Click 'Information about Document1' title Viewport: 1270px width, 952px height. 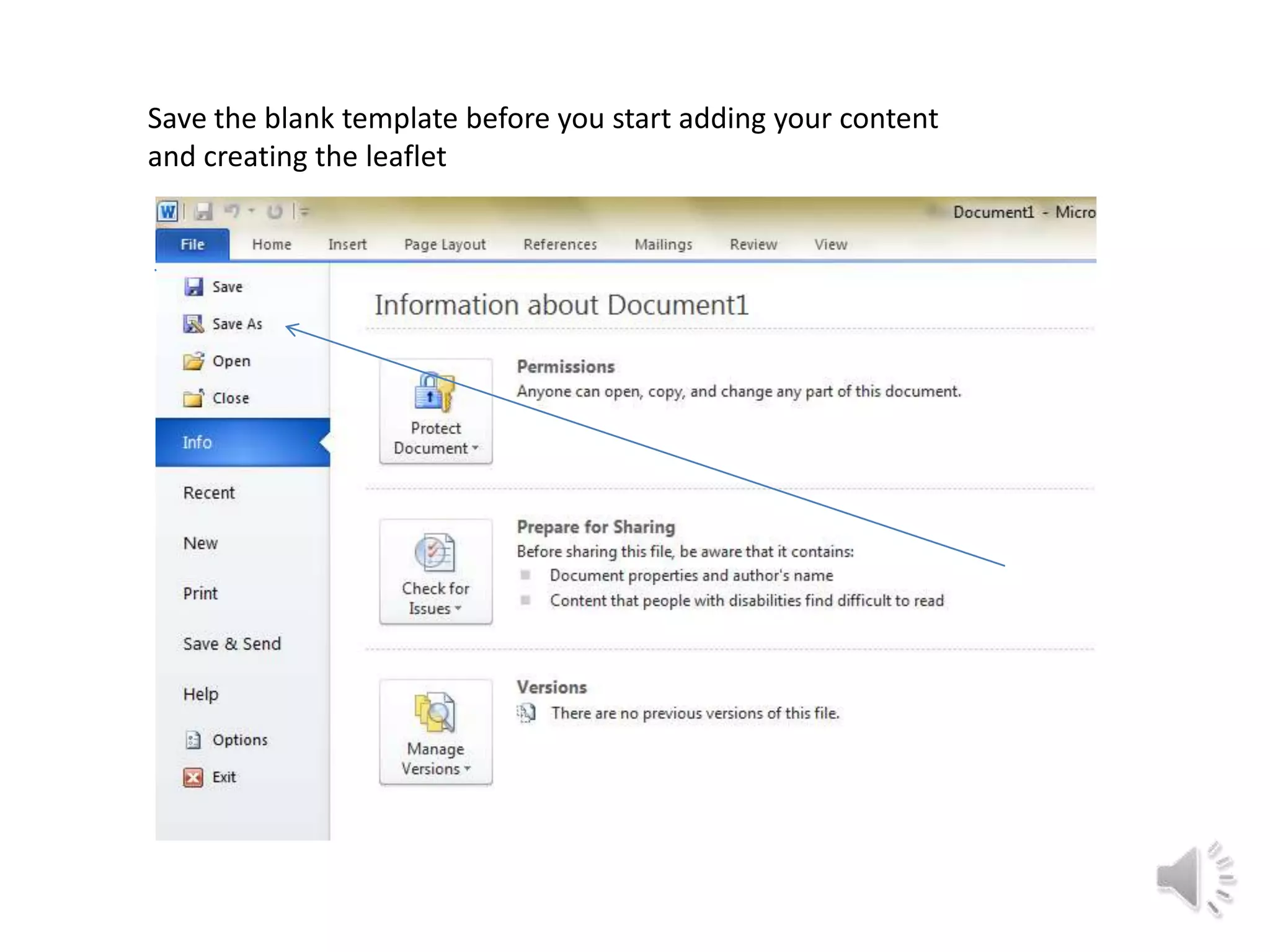[561, 305]
